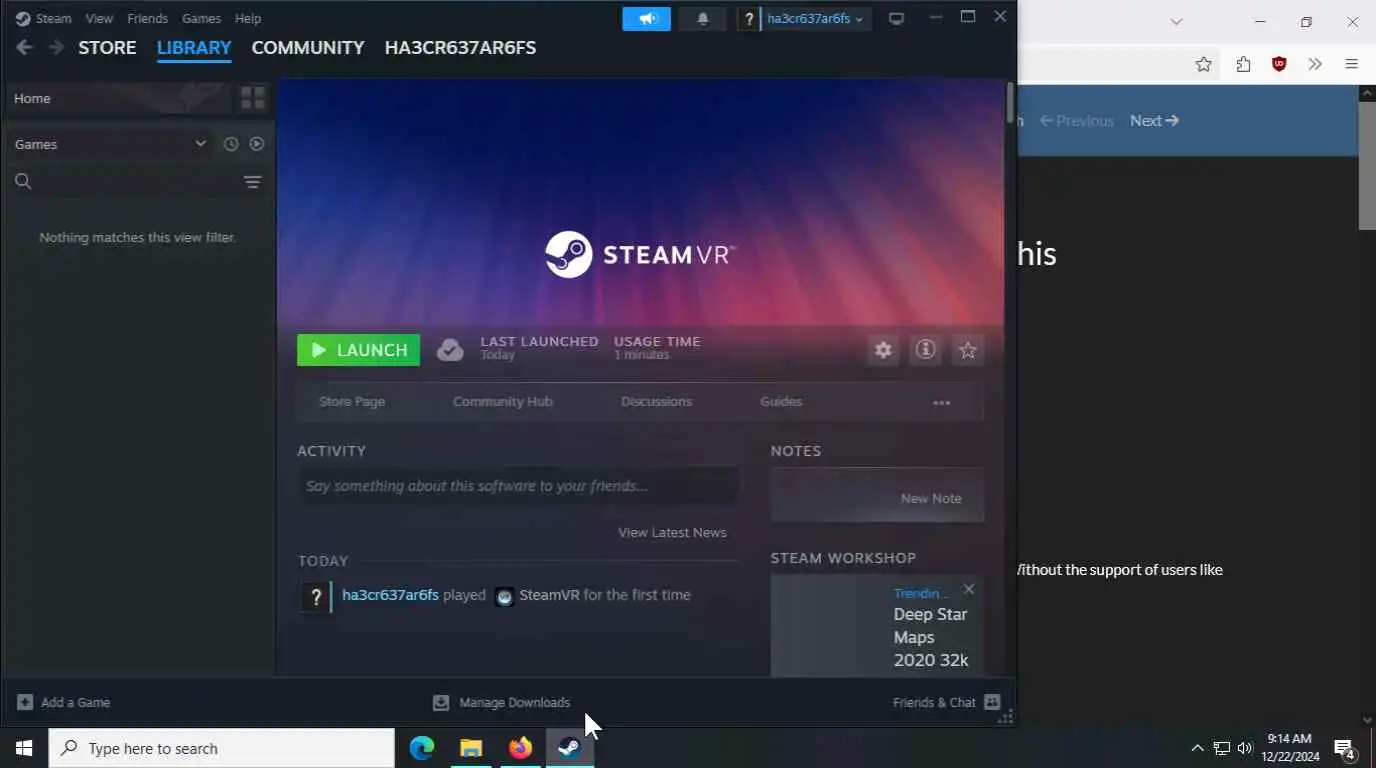
Task: Open advanced filter options icon
Action: (x=252, y=182)
